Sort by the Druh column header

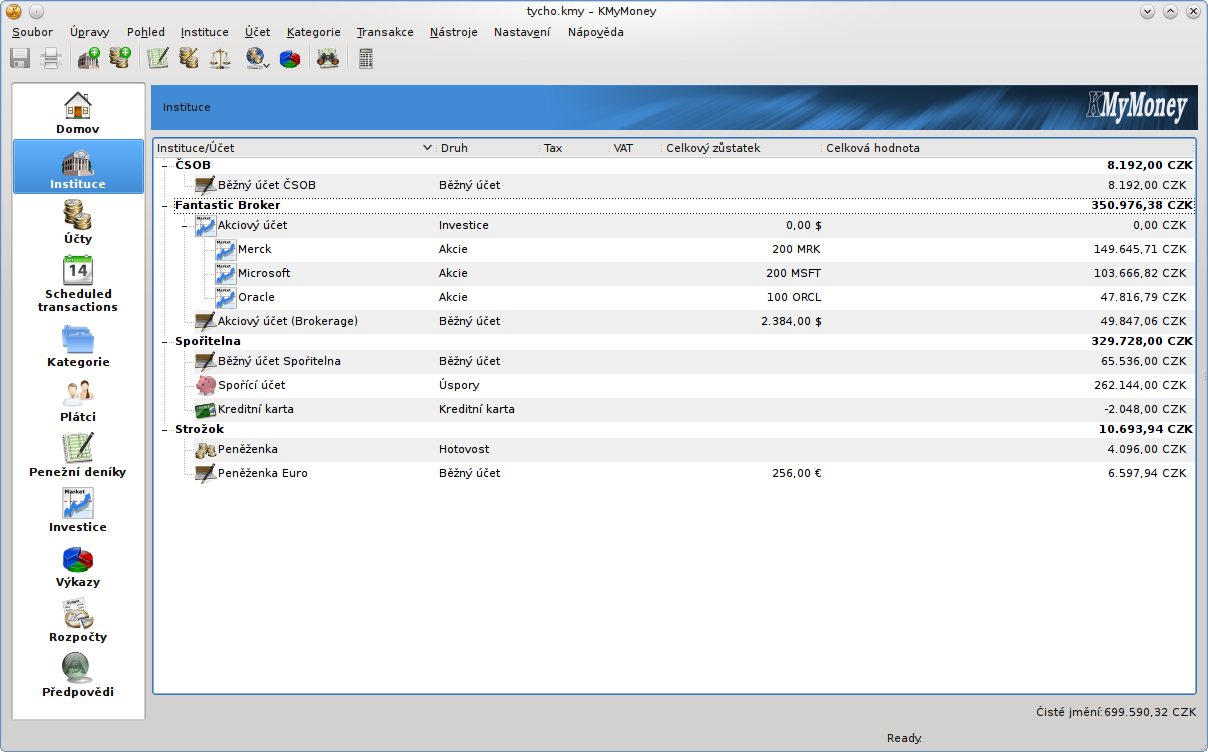(x=488, y=148)
